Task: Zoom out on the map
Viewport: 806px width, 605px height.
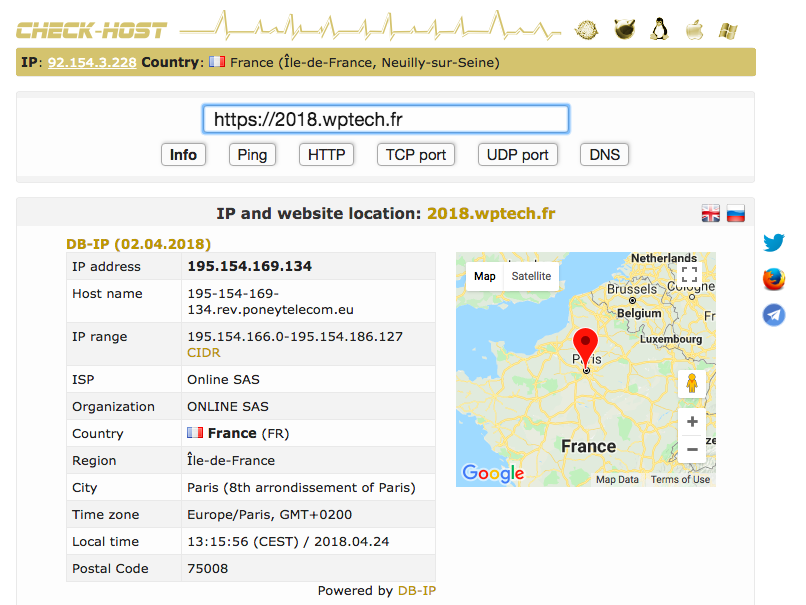Action: pyautogui.click(x=692, y=449)
